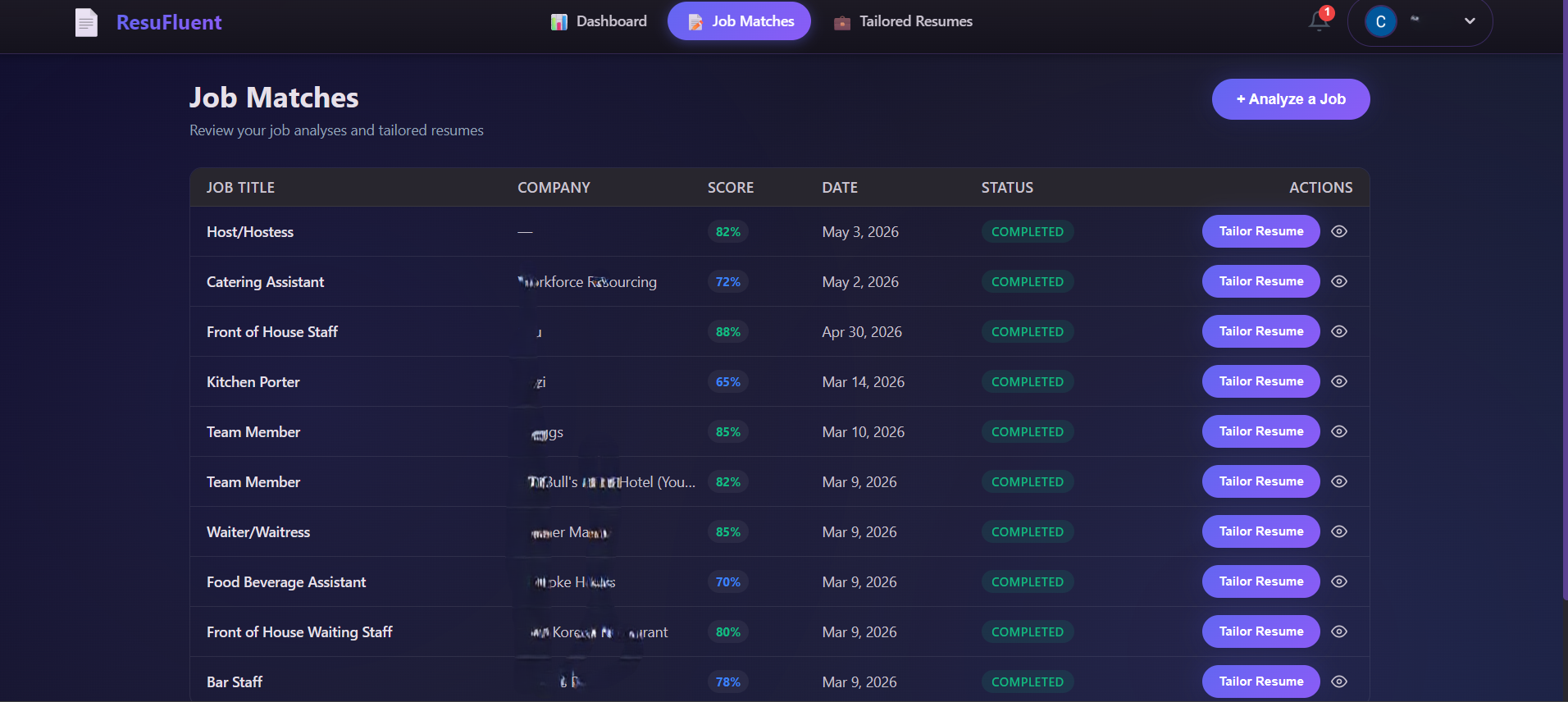Click the 65% score badge
Screen dimensions: 1568x702
[728, 382]
